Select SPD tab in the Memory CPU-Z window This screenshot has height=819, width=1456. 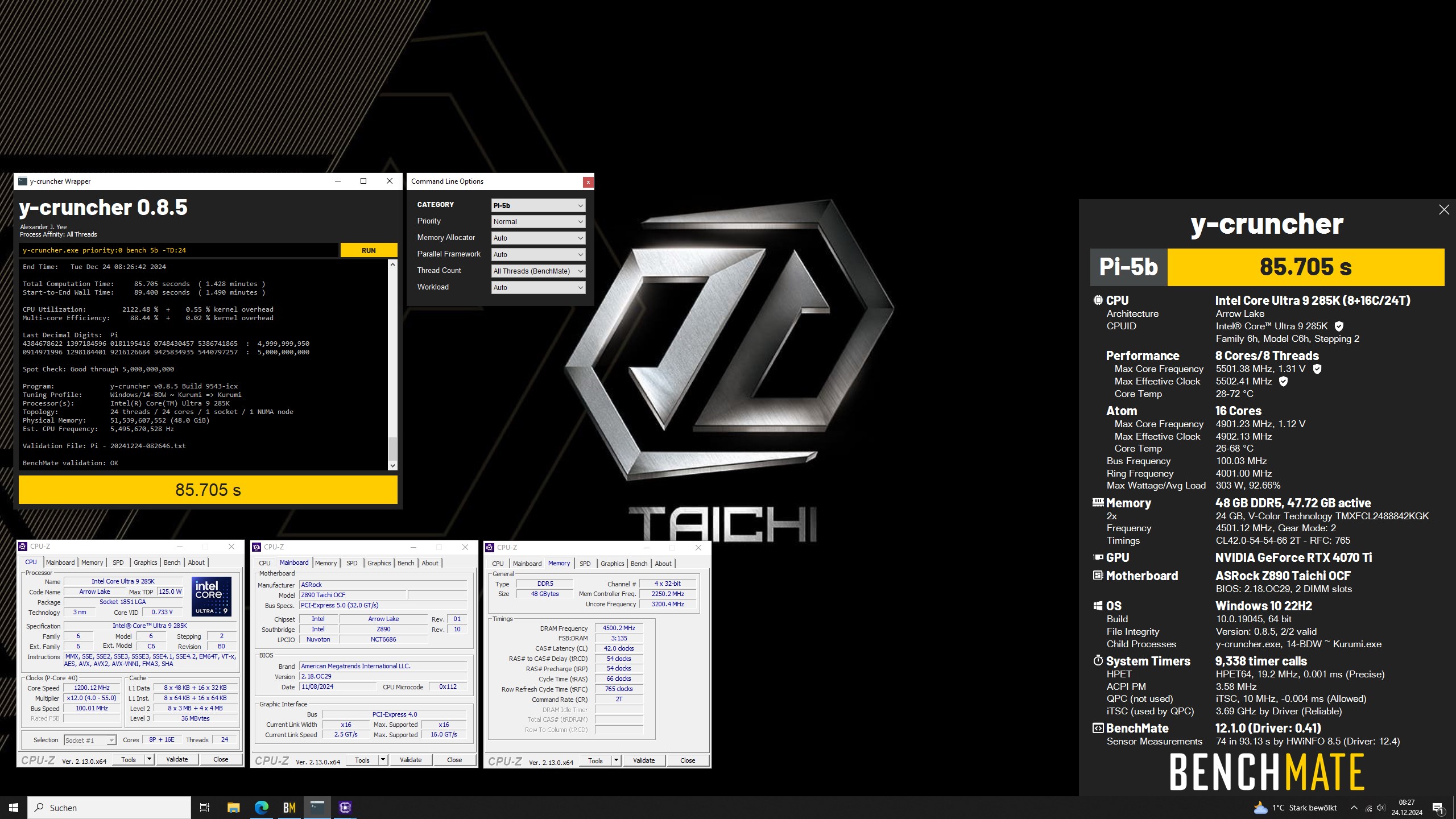(585, 564)
